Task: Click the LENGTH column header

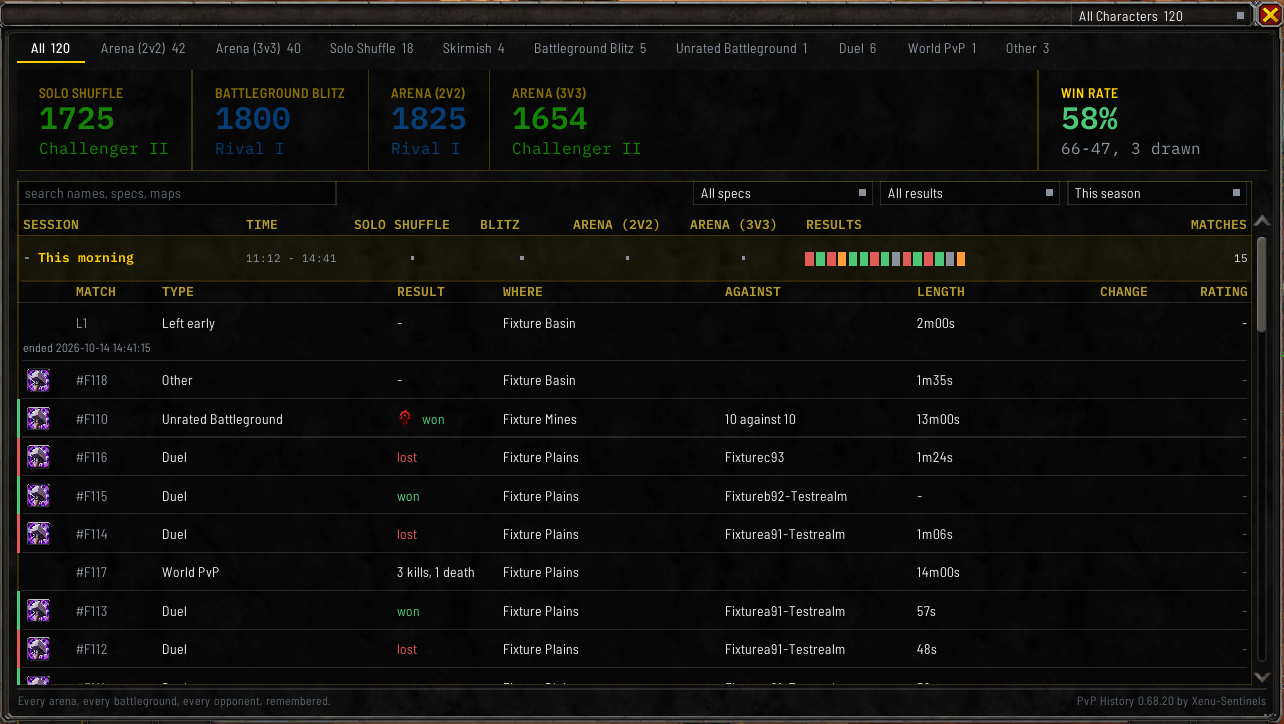Action: (x=941, y=292)
